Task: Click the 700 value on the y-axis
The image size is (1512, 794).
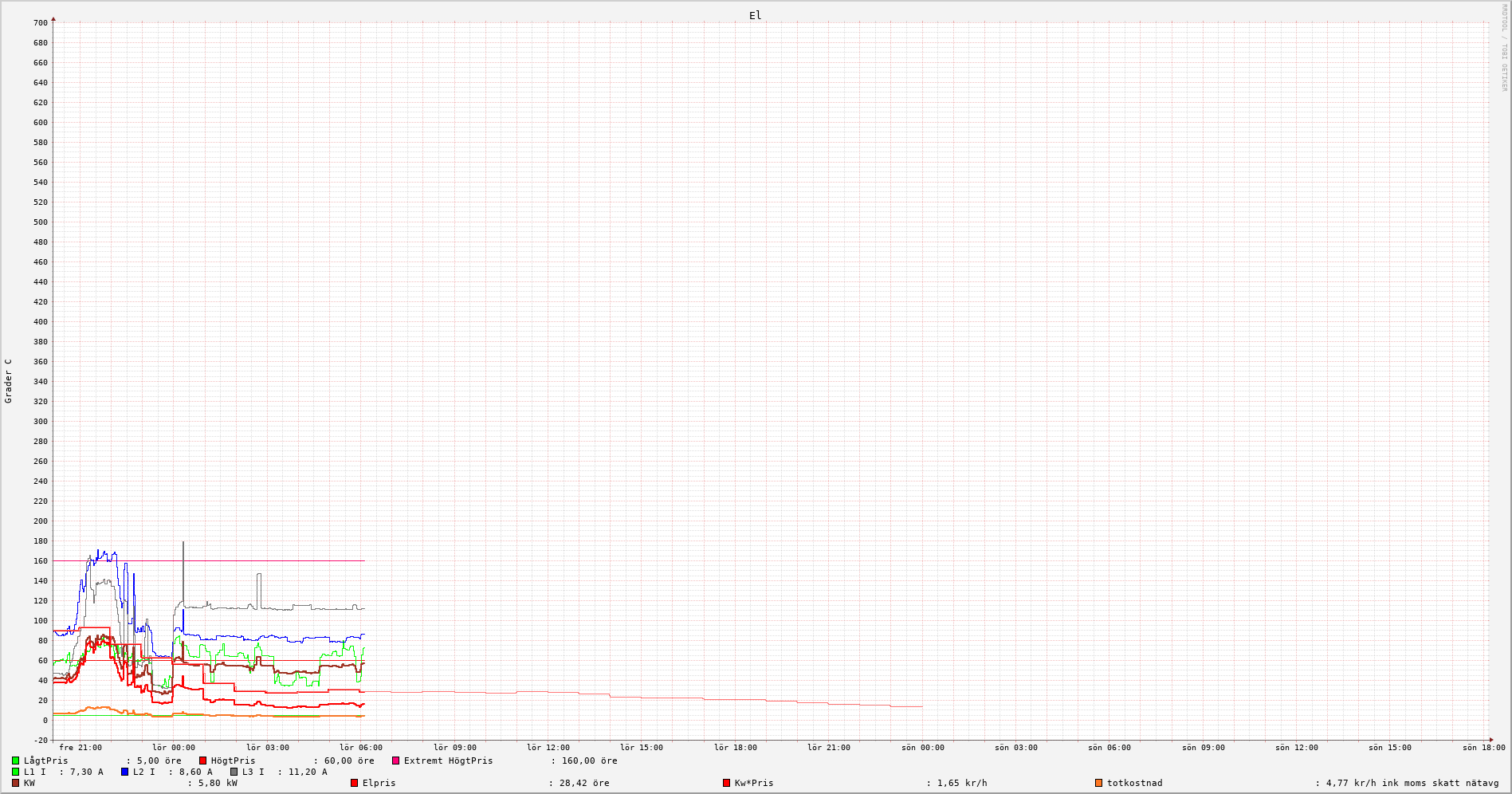Action: tap(40, 23)
